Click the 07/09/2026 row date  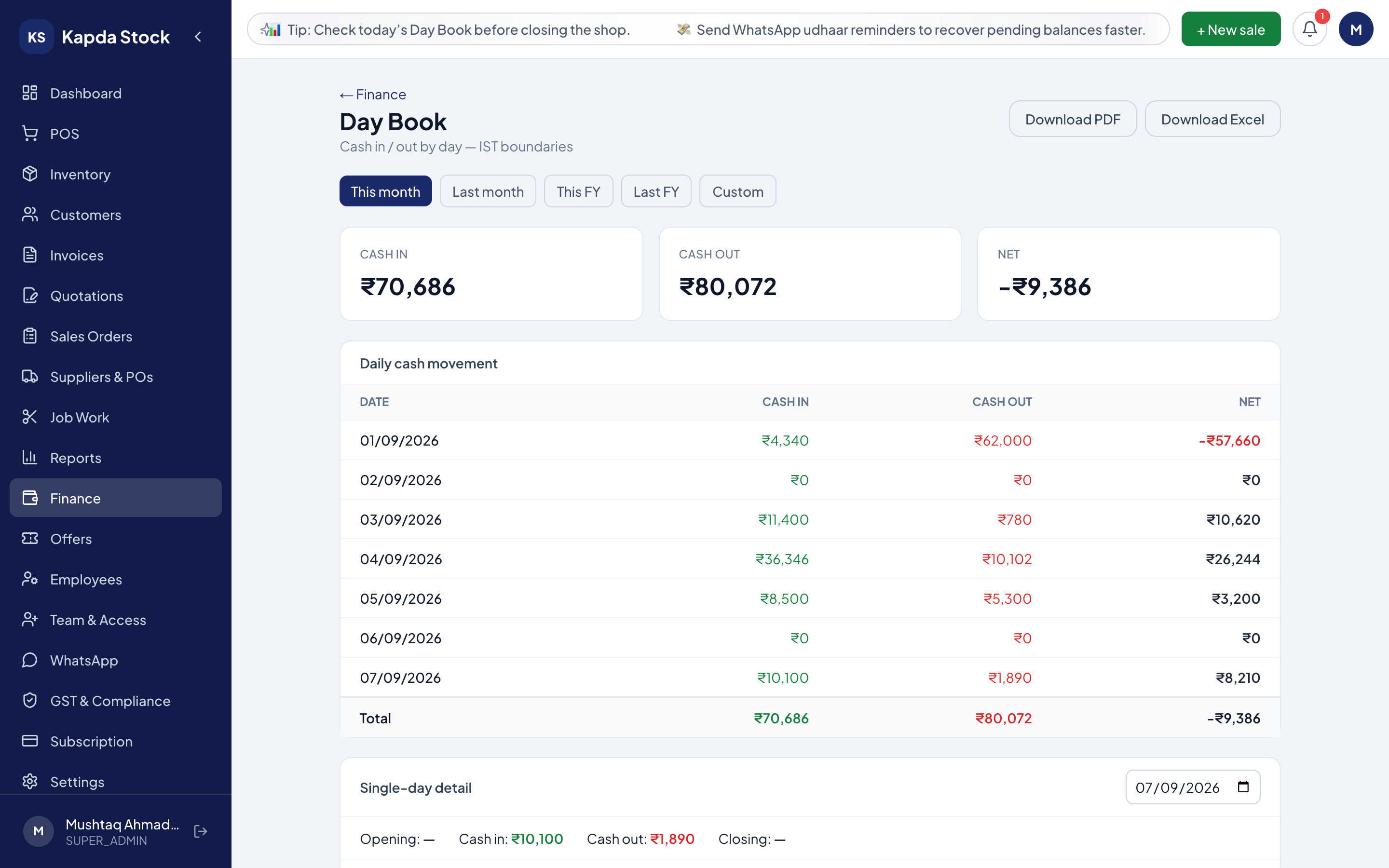(x=400, y=678)
